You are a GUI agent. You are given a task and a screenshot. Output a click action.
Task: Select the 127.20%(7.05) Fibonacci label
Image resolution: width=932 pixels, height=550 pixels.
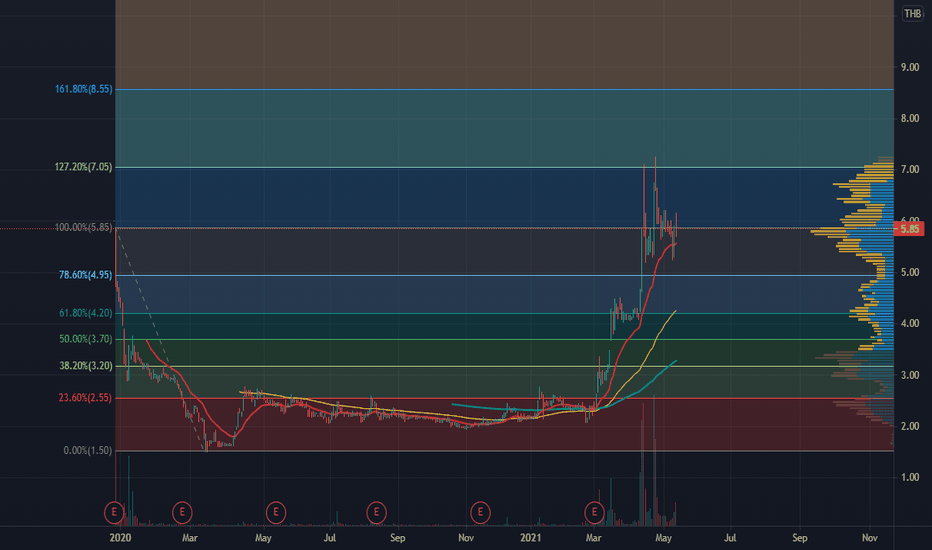point(83,167)
